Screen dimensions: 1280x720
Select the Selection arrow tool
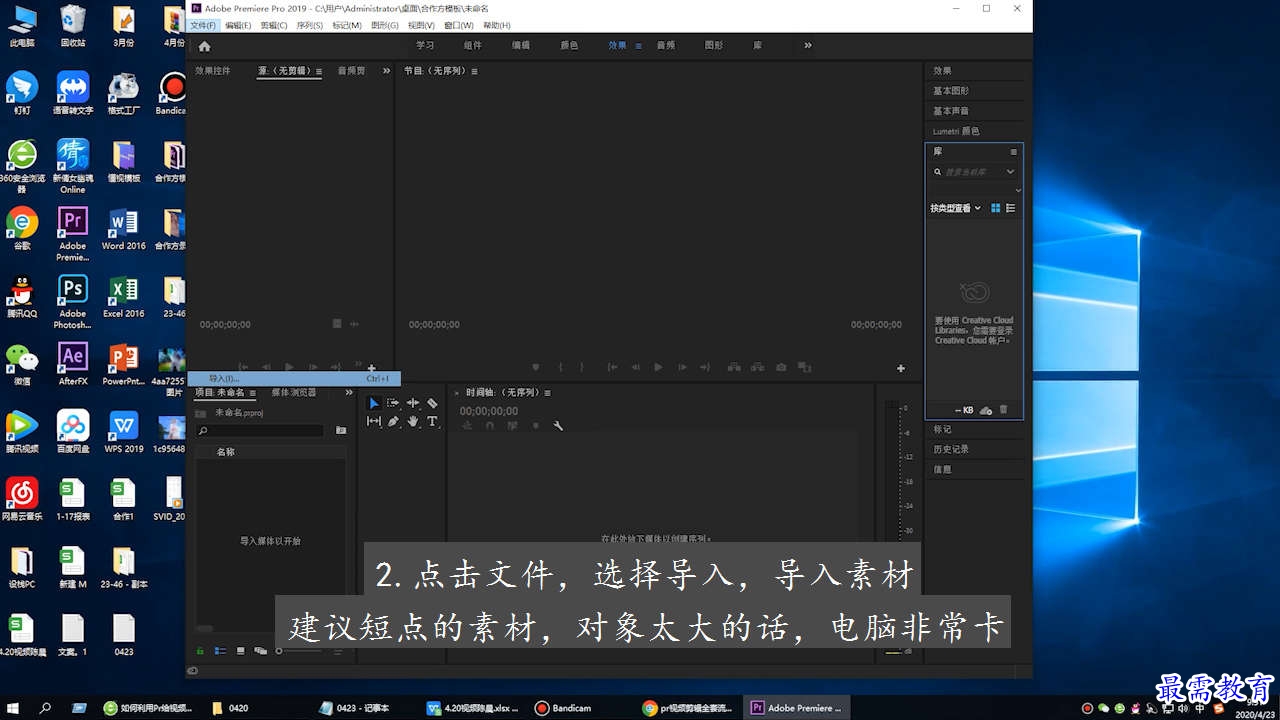(x=374, y=403)
